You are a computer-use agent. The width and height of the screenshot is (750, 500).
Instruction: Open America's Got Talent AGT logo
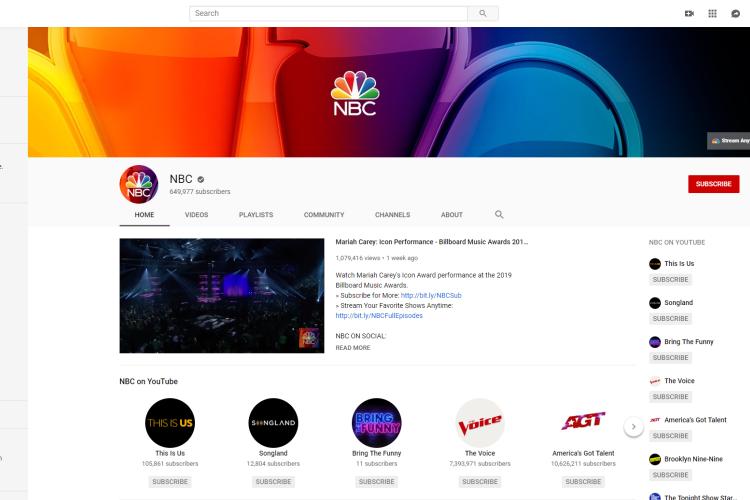tap(583, 421)
